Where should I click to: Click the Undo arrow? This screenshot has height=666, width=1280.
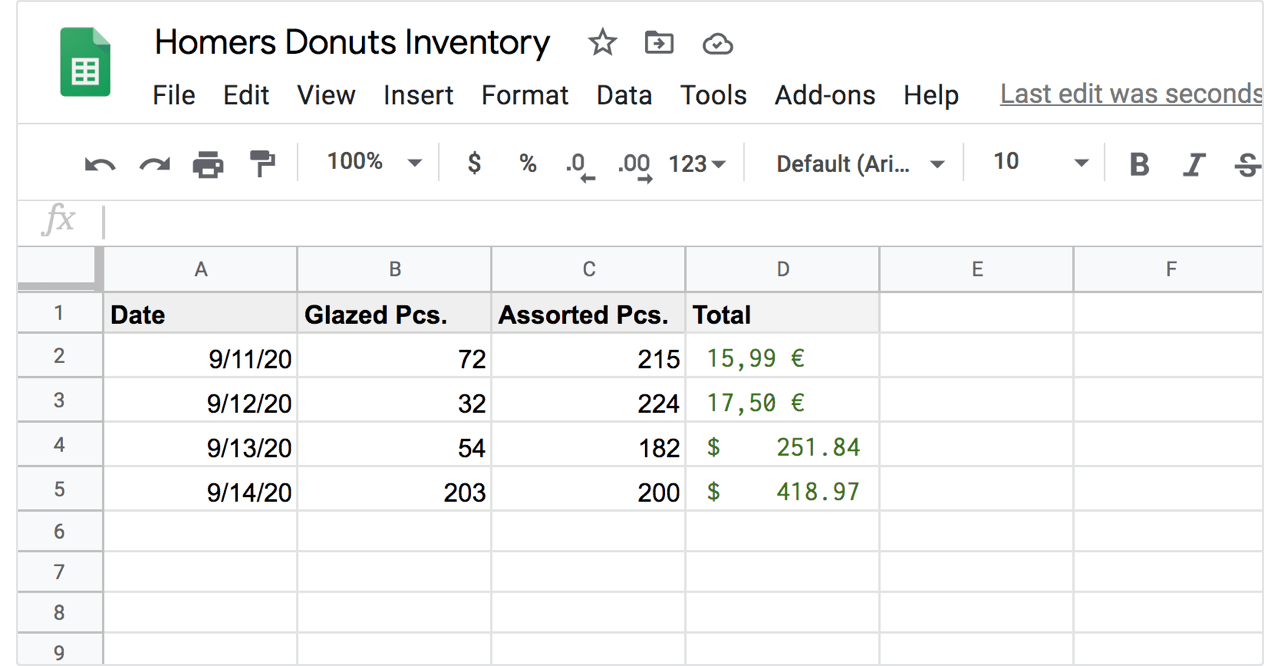point(100,164)
